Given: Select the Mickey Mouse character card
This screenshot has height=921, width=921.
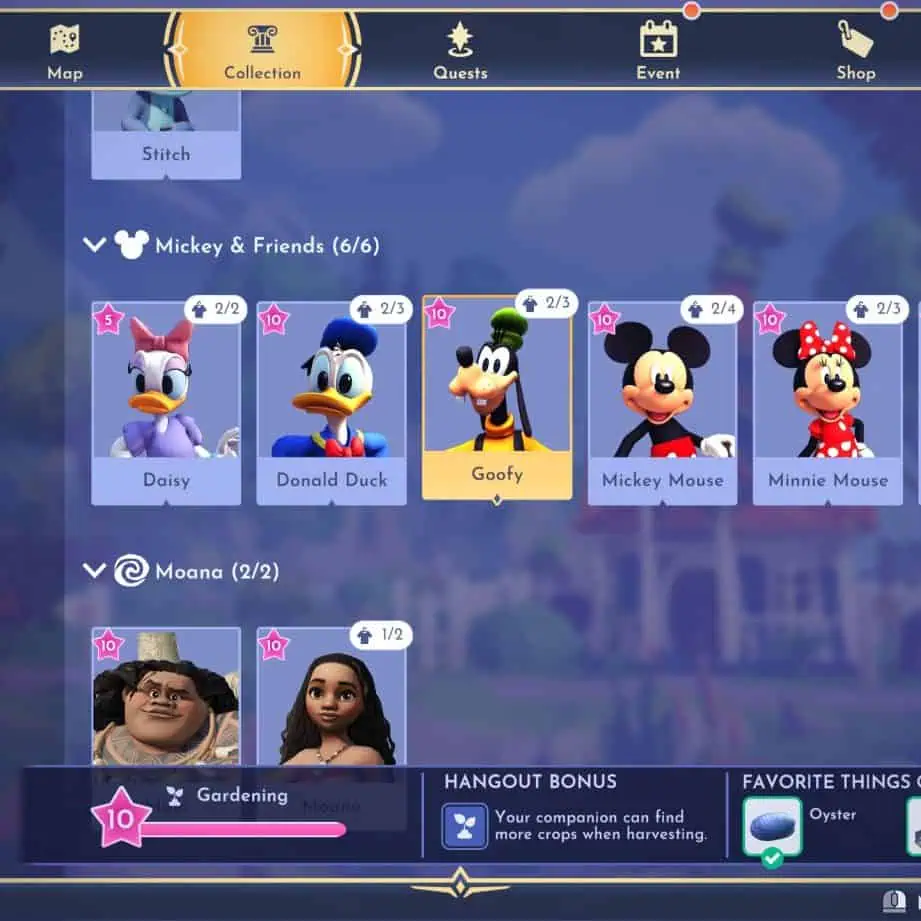Looking at the screenshot, I should (663, 403).
